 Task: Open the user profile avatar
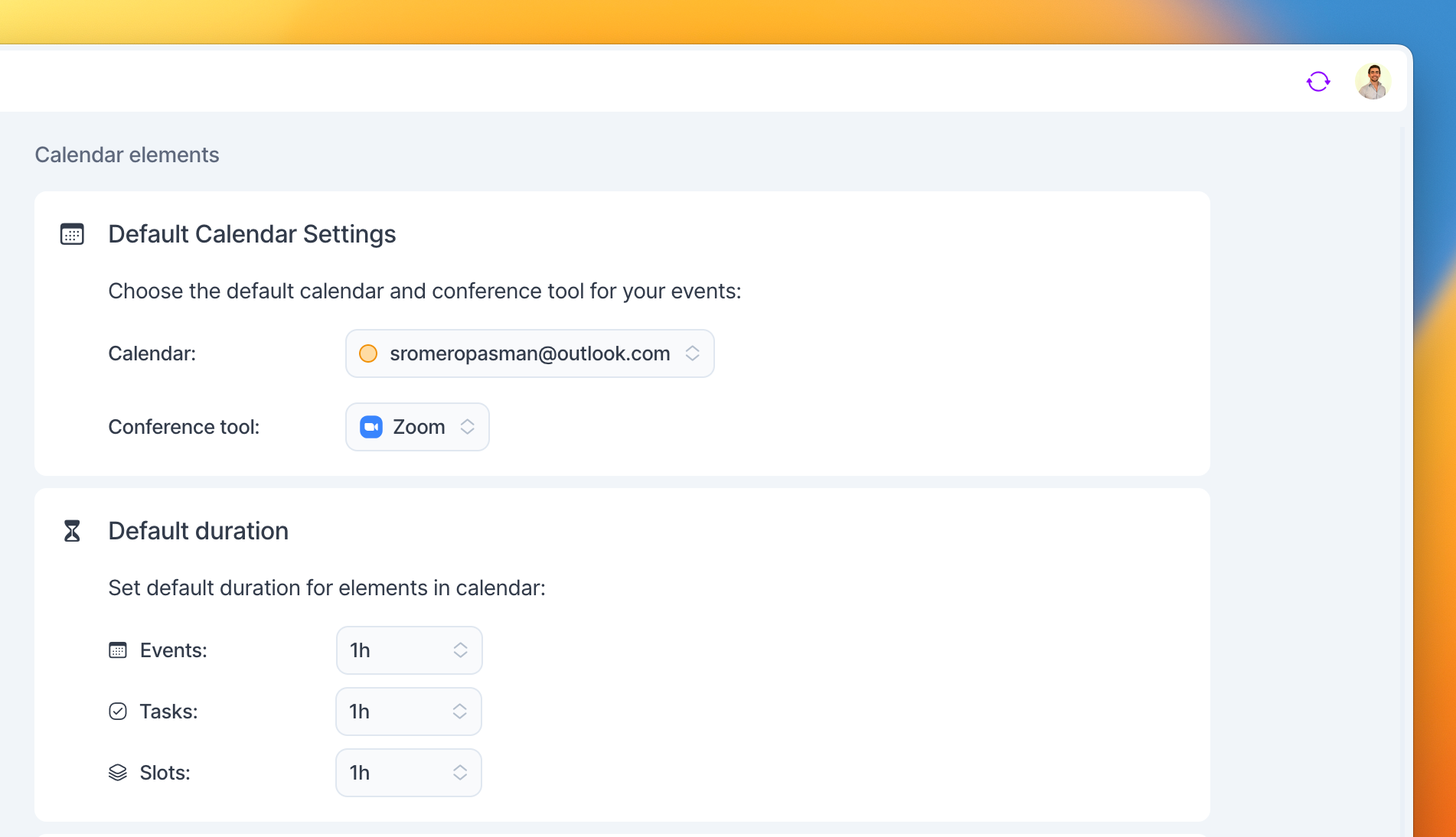point(1373,81)
